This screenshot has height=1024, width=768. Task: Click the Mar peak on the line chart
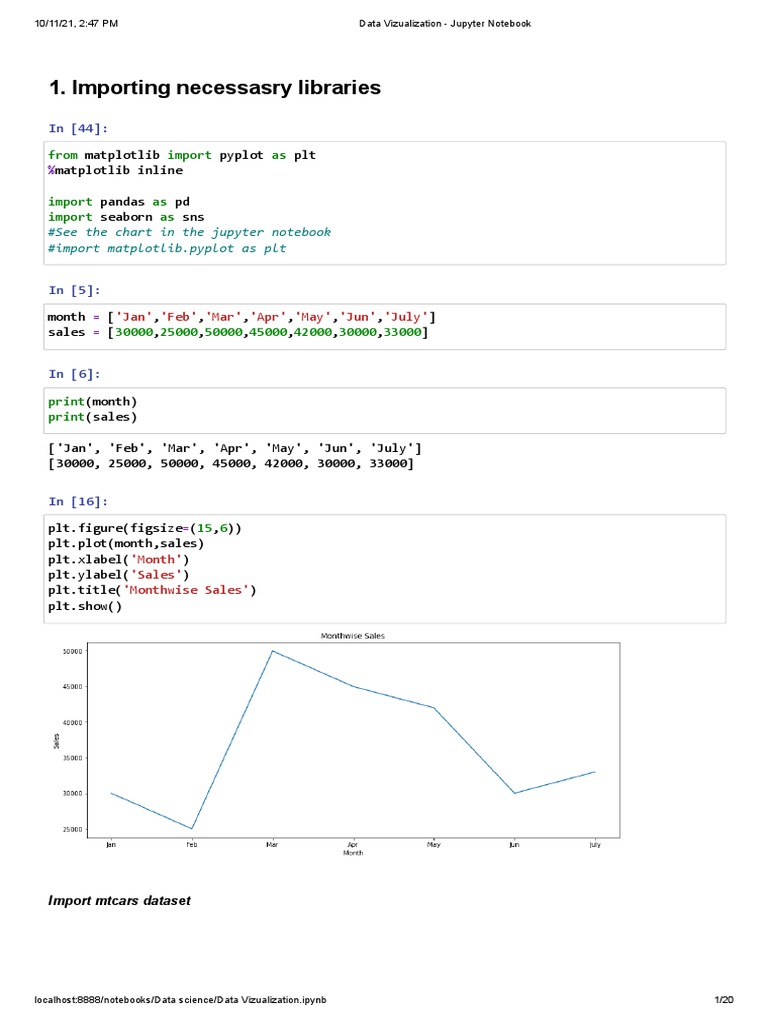tap(272, 651)
